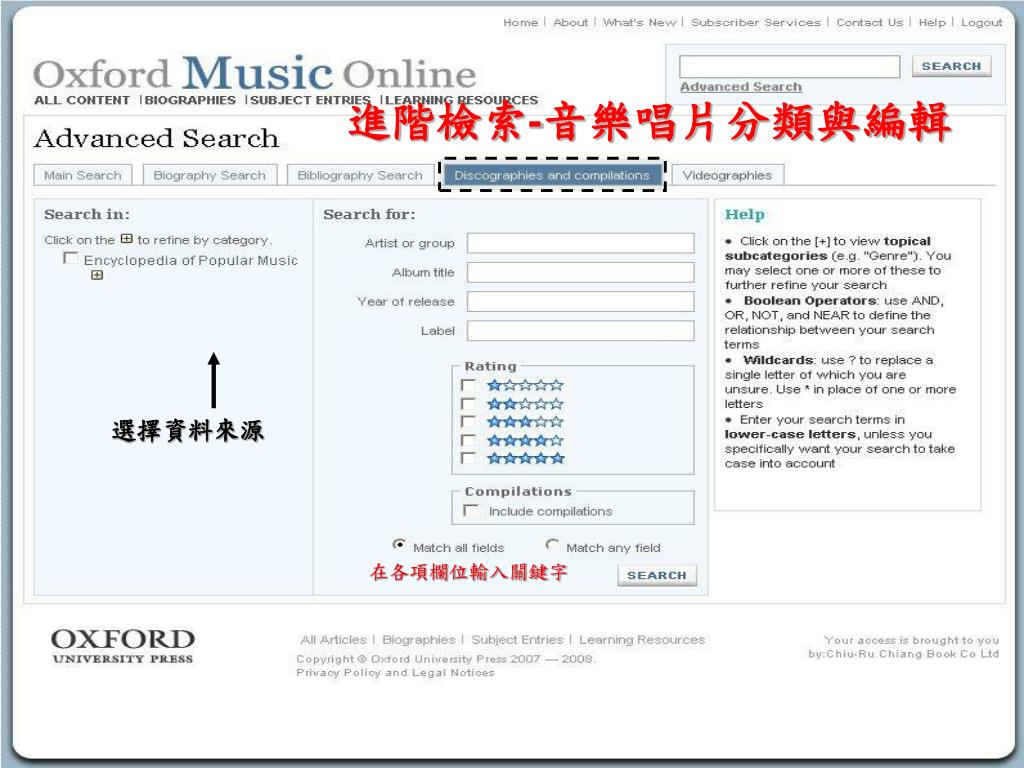The image size is (1024, 768).
Task: Click the one-star rating icon
Action: click(x=525, y=385)
